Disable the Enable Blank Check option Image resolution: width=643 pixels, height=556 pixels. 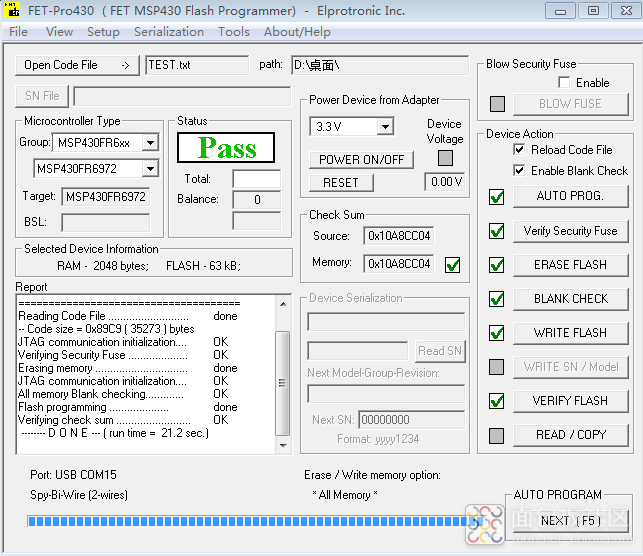[519, 170]
